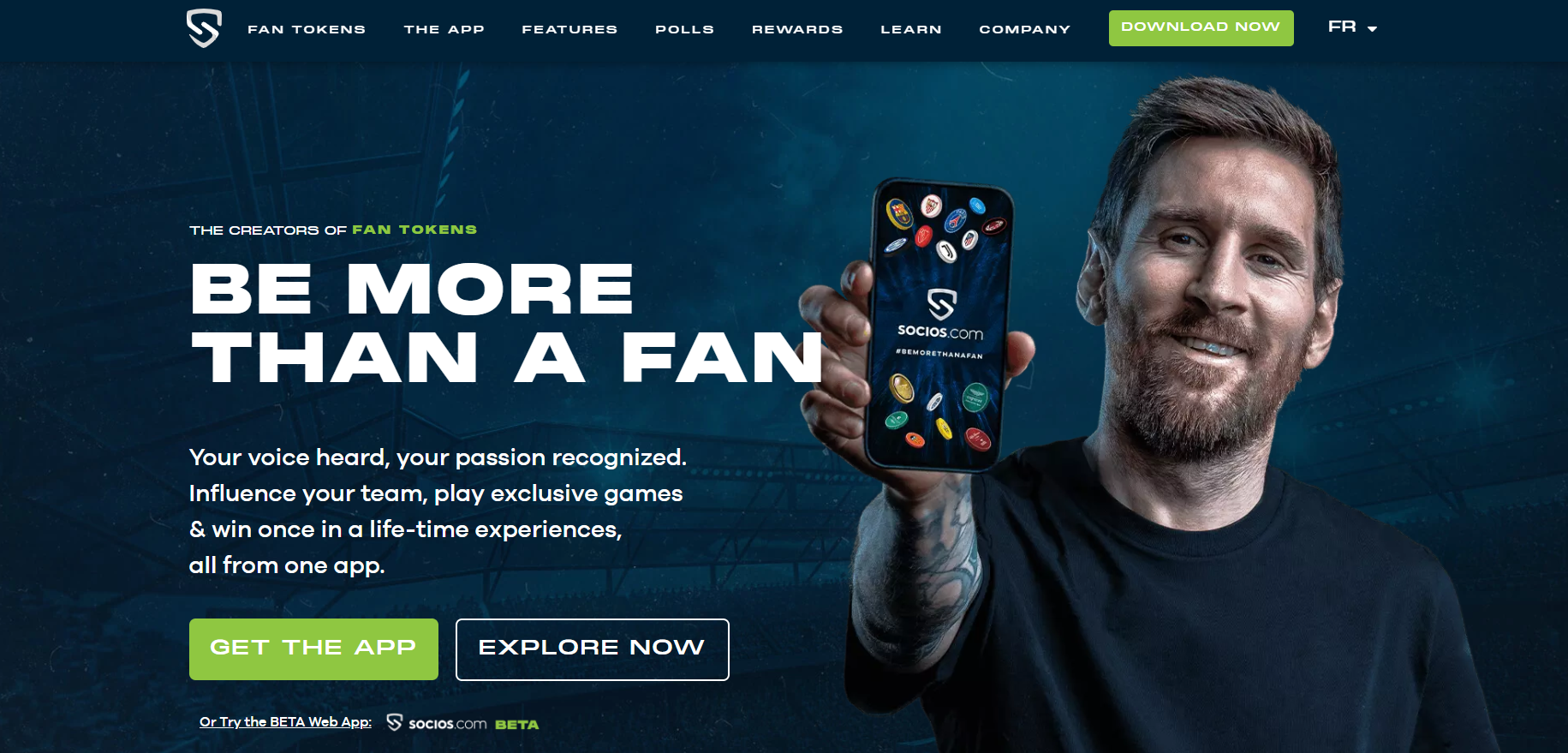Image resolution: width=1568 pixels, height=753 pixels.
Task: Expand the FR language dropdown
Action: click(x=1352, y=27)
